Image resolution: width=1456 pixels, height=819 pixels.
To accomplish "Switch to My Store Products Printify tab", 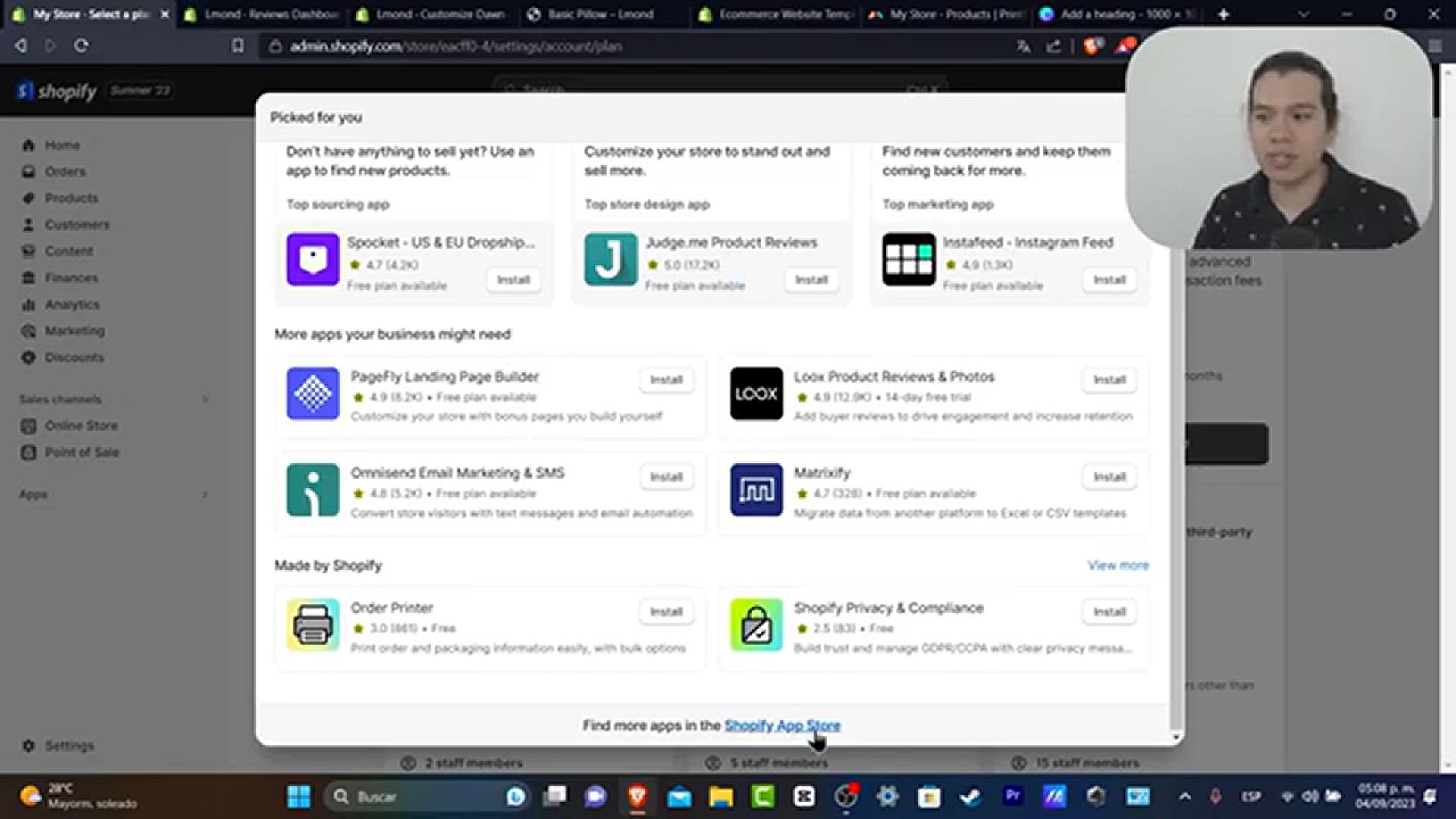I will click(x=946, y=14).
